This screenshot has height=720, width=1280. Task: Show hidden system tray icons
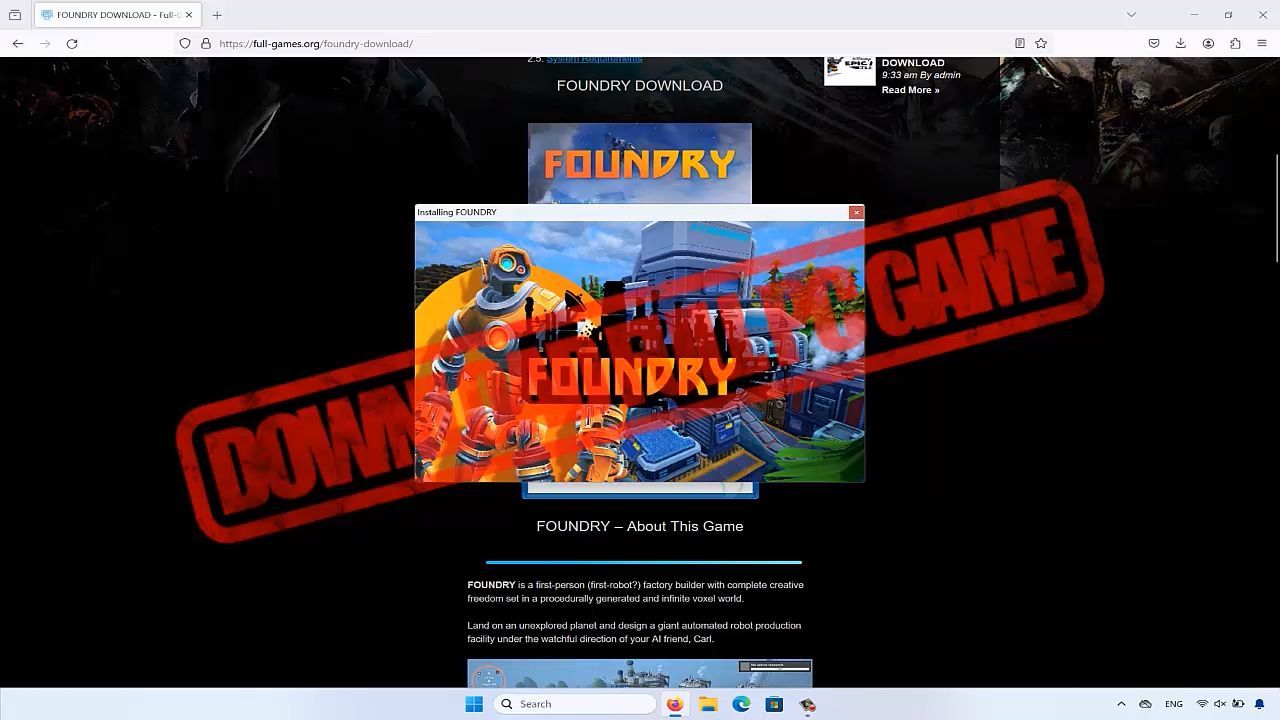[x=1121, y=704]
